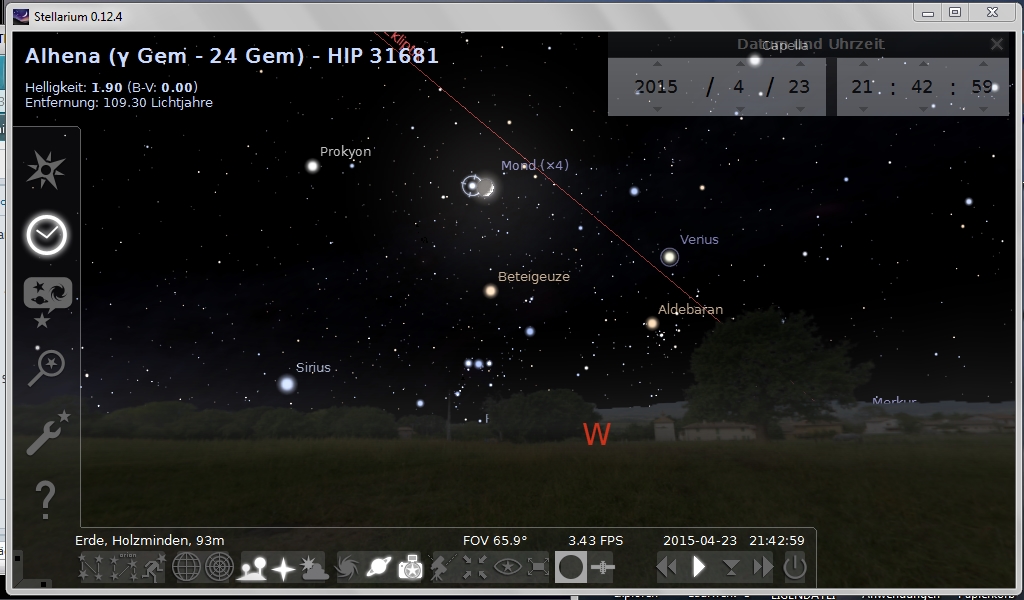Screen dimensions: 1024x600
Task: Select Venus in the sky view
Action: click(x=669, y=257)
